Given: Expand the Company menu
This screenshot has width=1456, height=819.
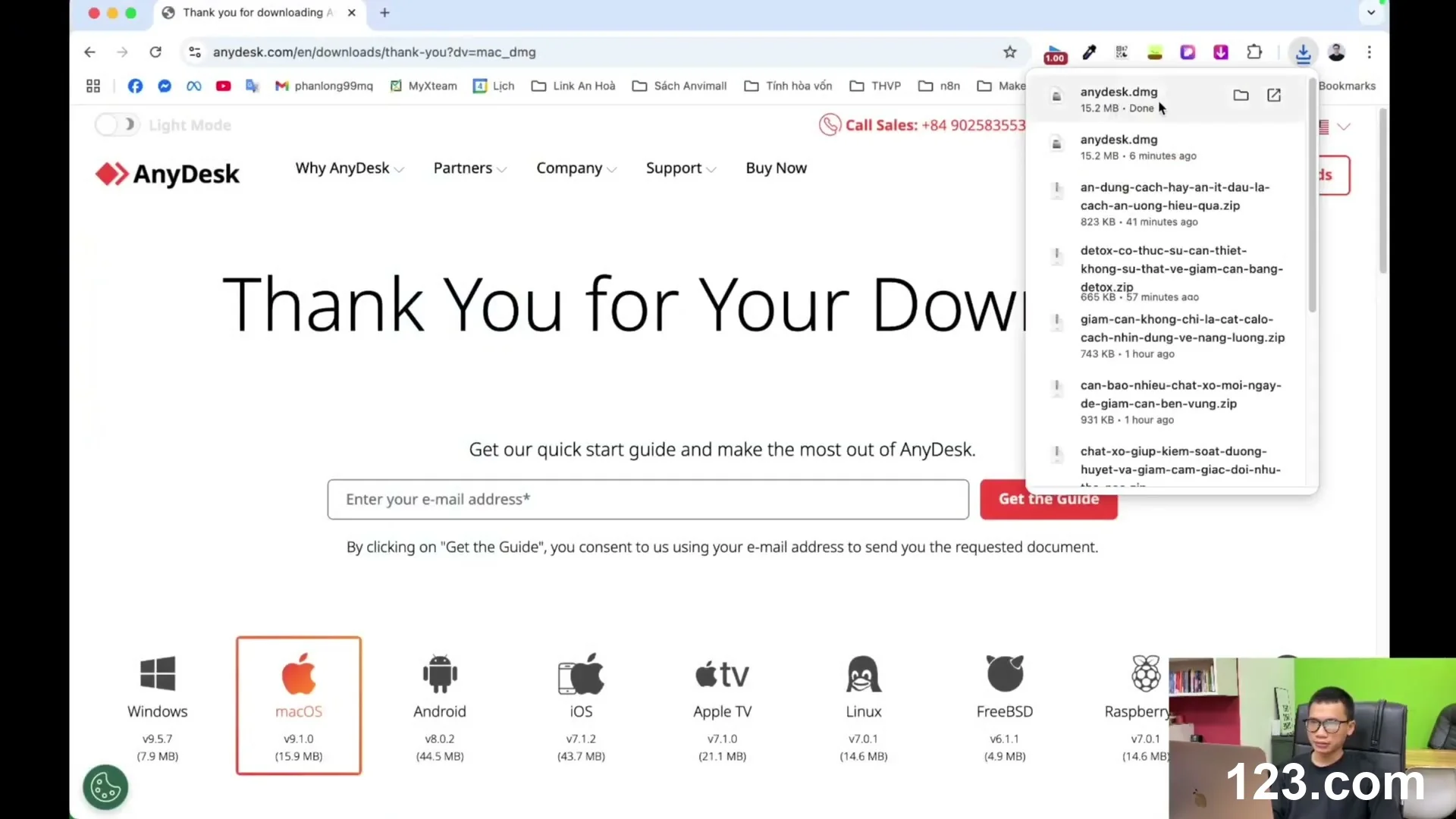Looking at the screenshot, I should pyautogui.click(x=576, y=168).
